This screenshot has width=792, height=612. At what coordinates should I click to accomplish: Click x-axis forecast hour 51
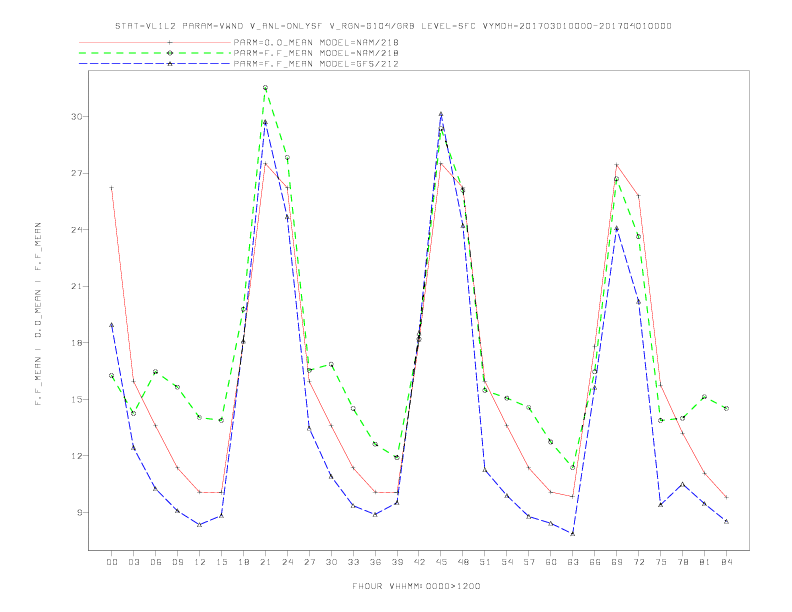(x=485, y=562)
